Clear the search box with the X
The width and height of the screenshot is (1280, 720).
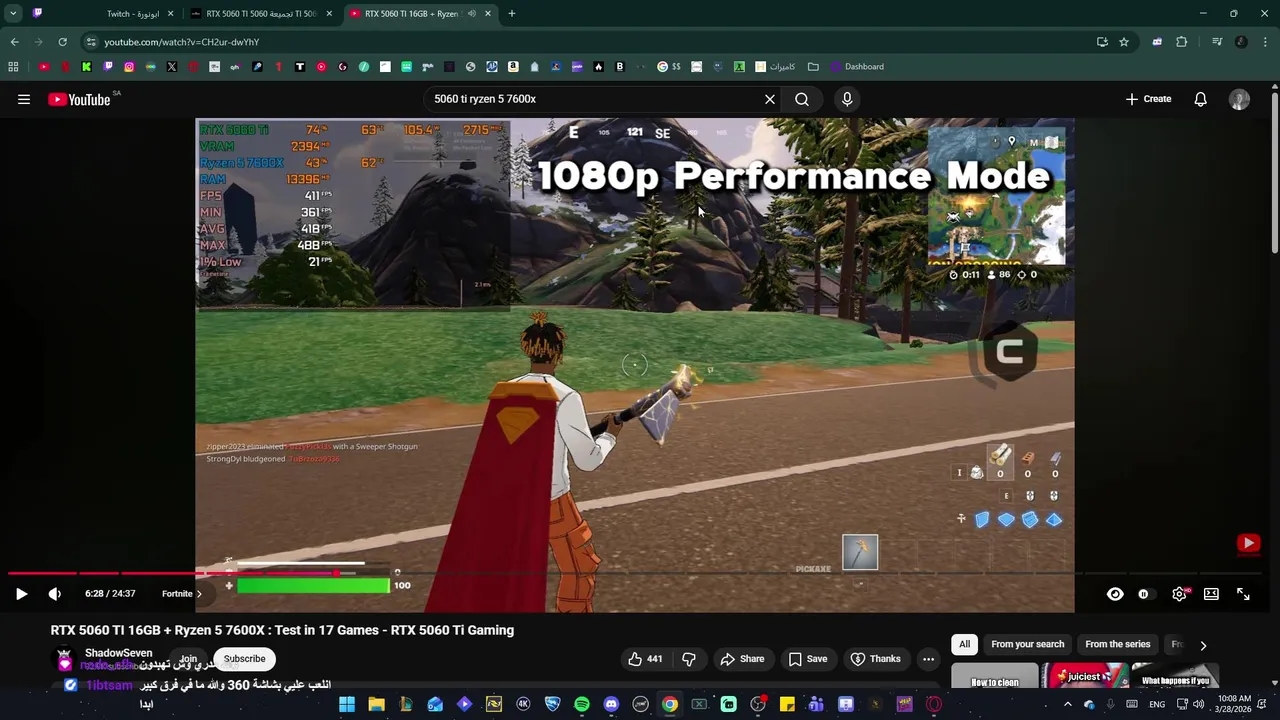coord(770,99)
